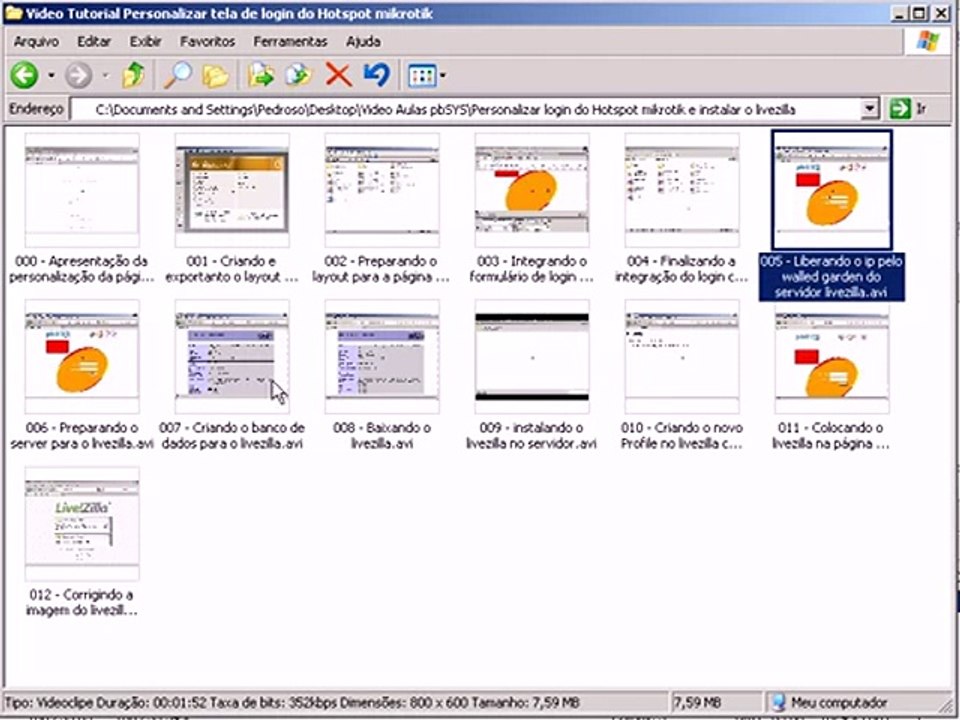Open the Forward history dropdown arrow
This screenshot has width=960, height=720.
[x=105, y=76]
